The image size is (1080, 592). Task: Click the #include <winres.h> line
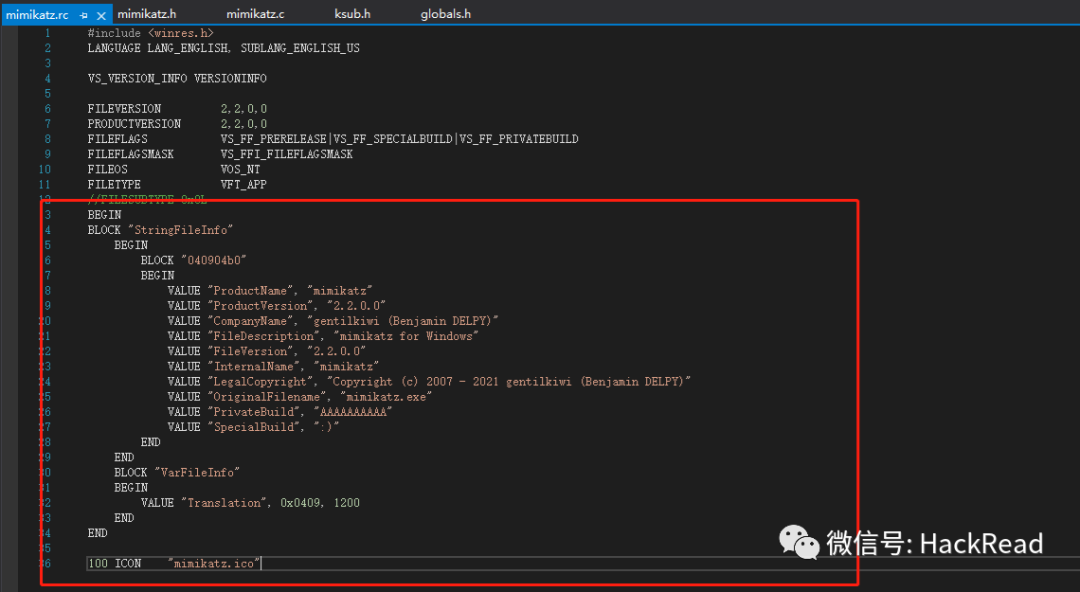point(151,33)
